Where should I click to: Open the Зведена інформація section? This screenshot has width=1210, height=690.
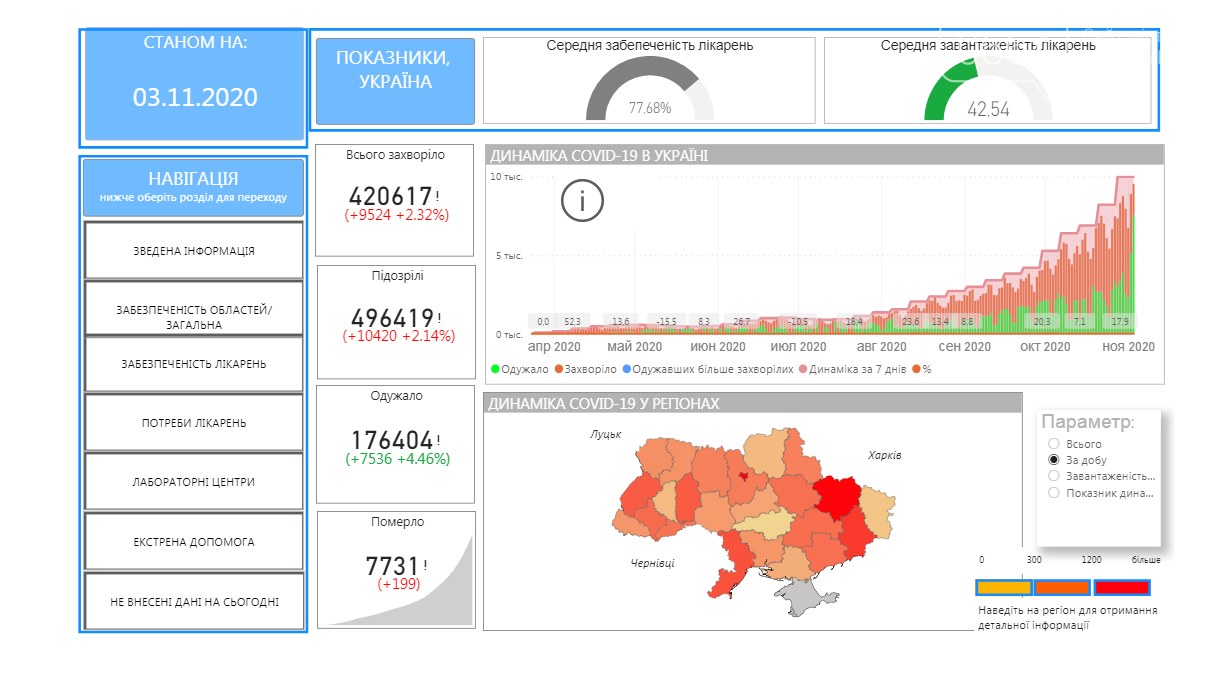tap(194, 251)
